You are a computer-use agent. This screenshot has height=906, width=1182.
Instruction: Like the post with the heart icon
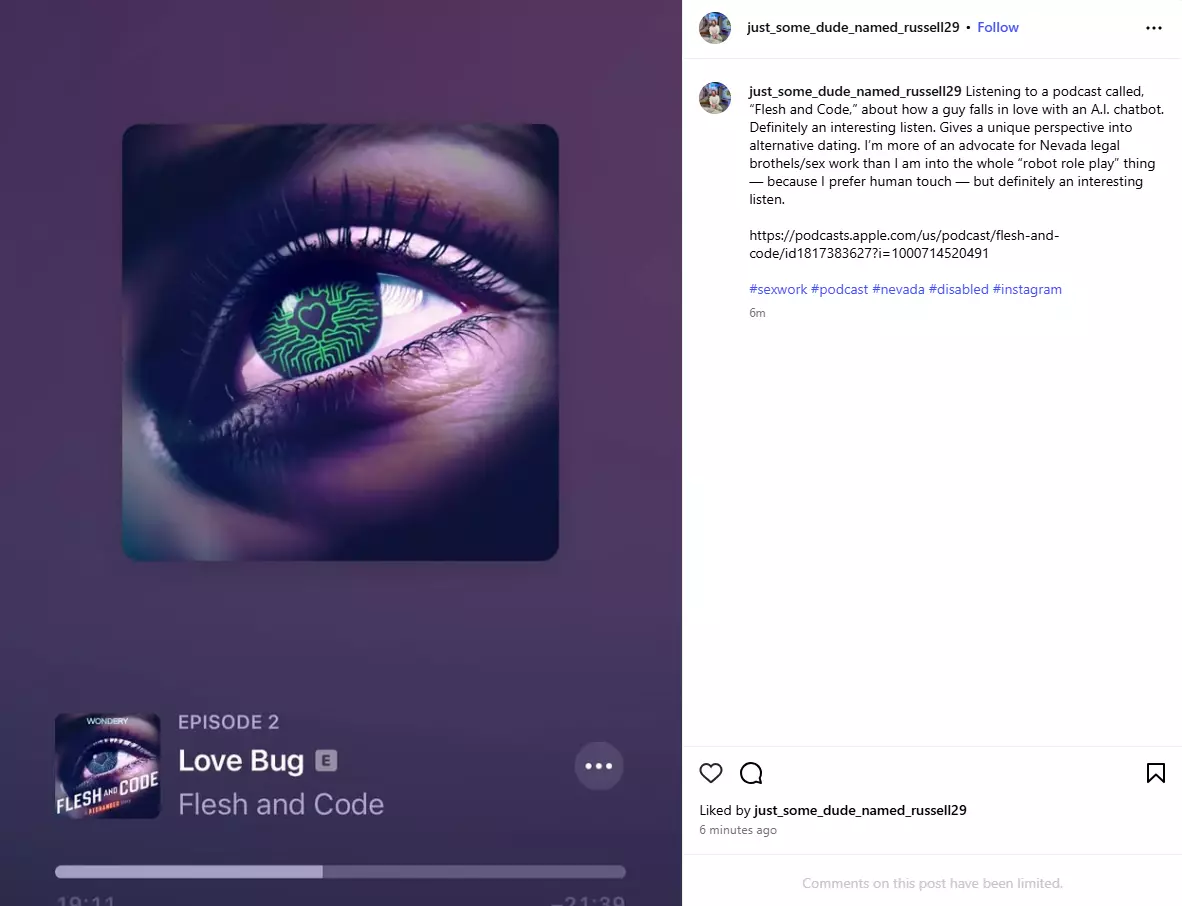tap(711, 773)
